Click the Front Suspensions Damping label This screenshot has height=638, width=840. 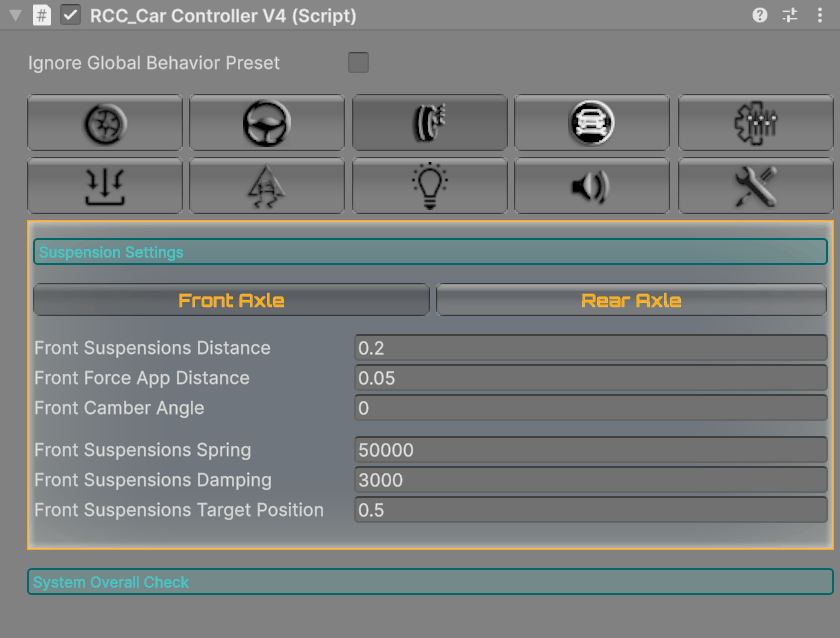point(153,480)
